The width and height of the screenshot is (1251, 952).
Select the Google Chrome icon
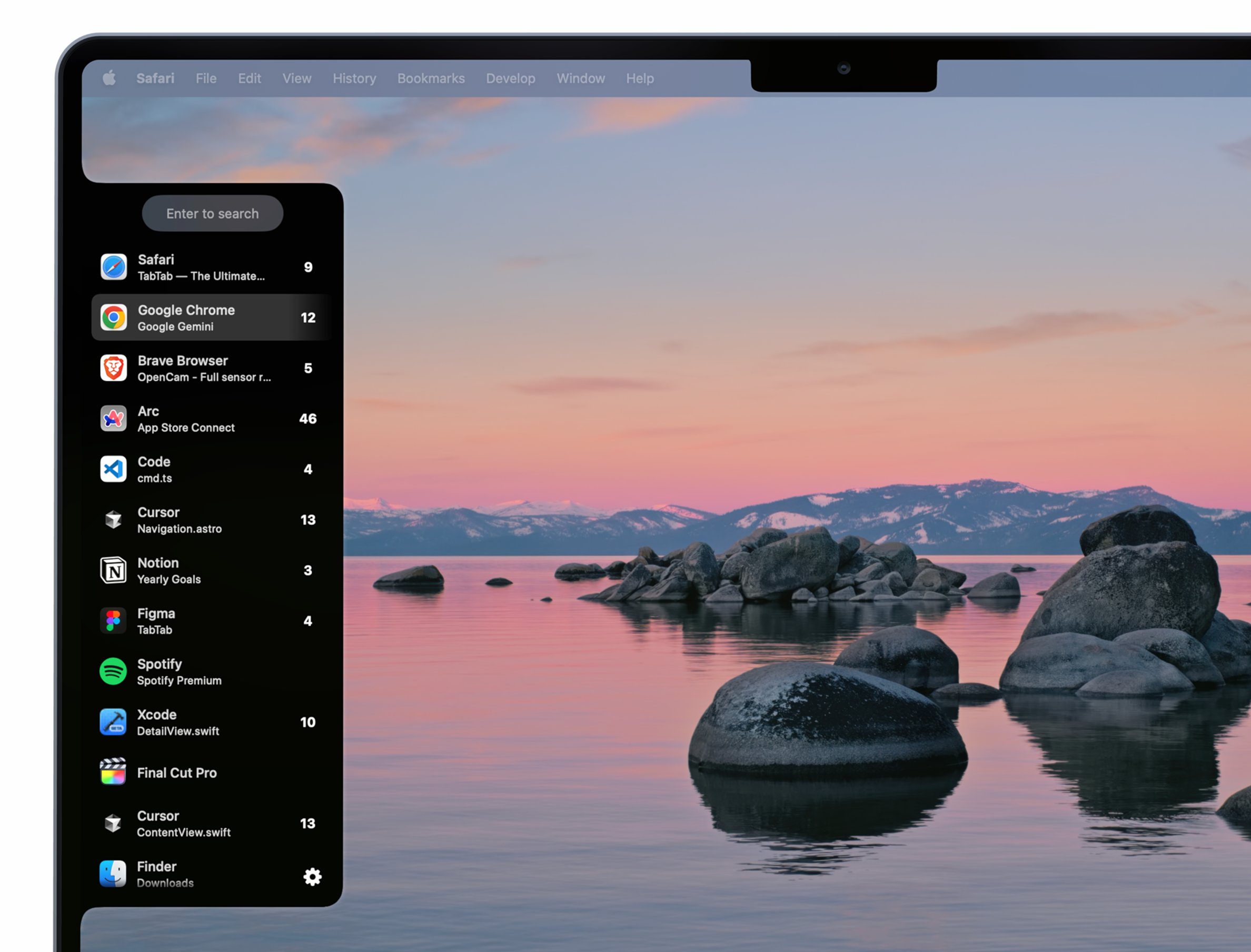point(114,318)
